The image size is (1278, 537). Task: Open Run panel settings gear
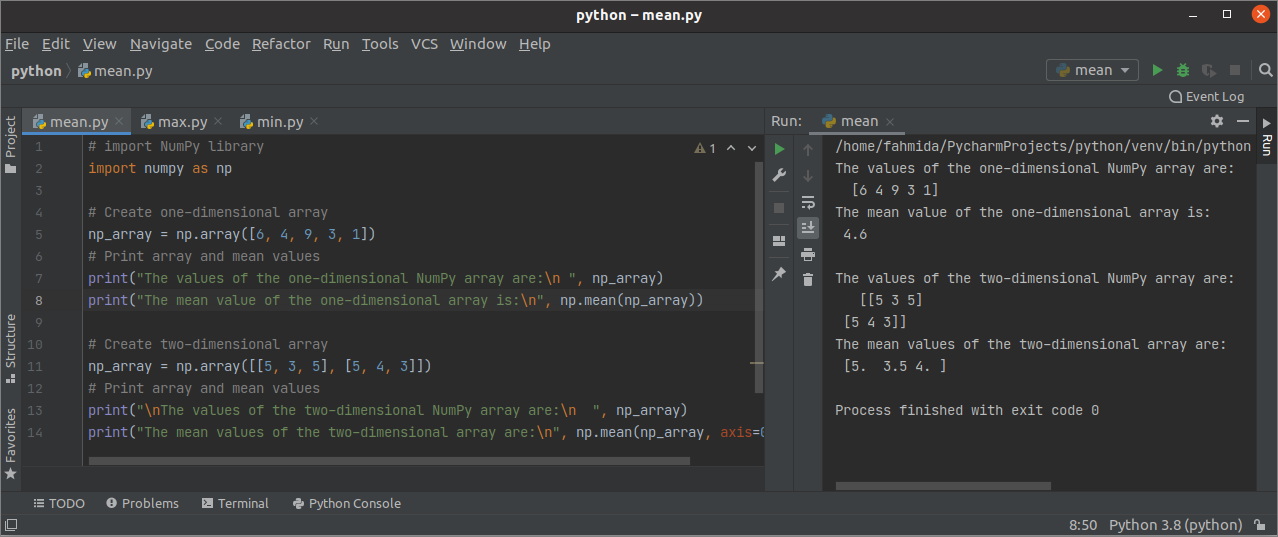coord(1217,121)
